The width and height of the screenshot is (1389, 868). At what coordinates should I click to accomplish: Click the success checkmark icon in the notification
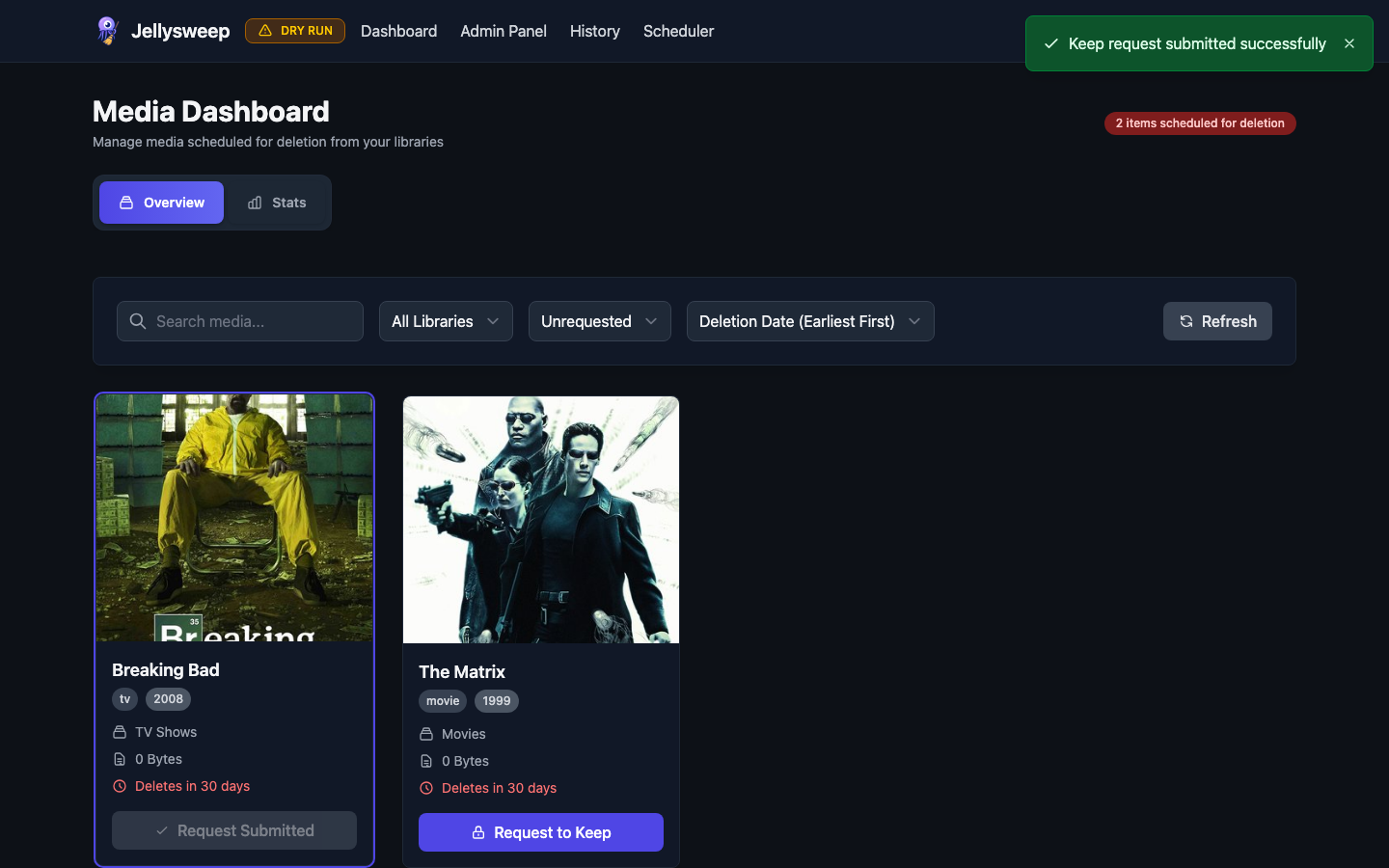coord(1051,43)
